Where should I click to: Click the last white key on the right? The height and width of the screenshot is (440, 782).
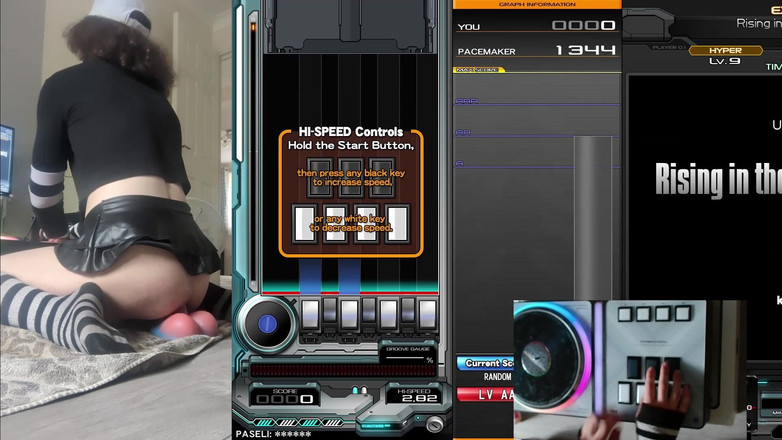click(427, 314)
